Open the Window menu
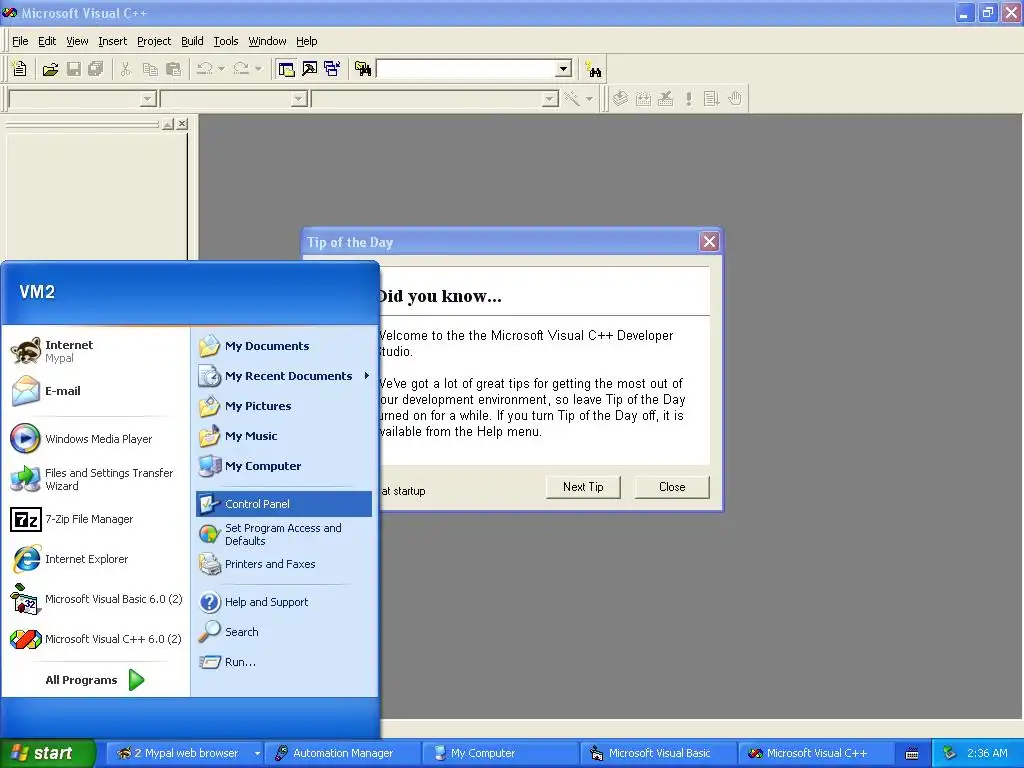 (267, 41)
